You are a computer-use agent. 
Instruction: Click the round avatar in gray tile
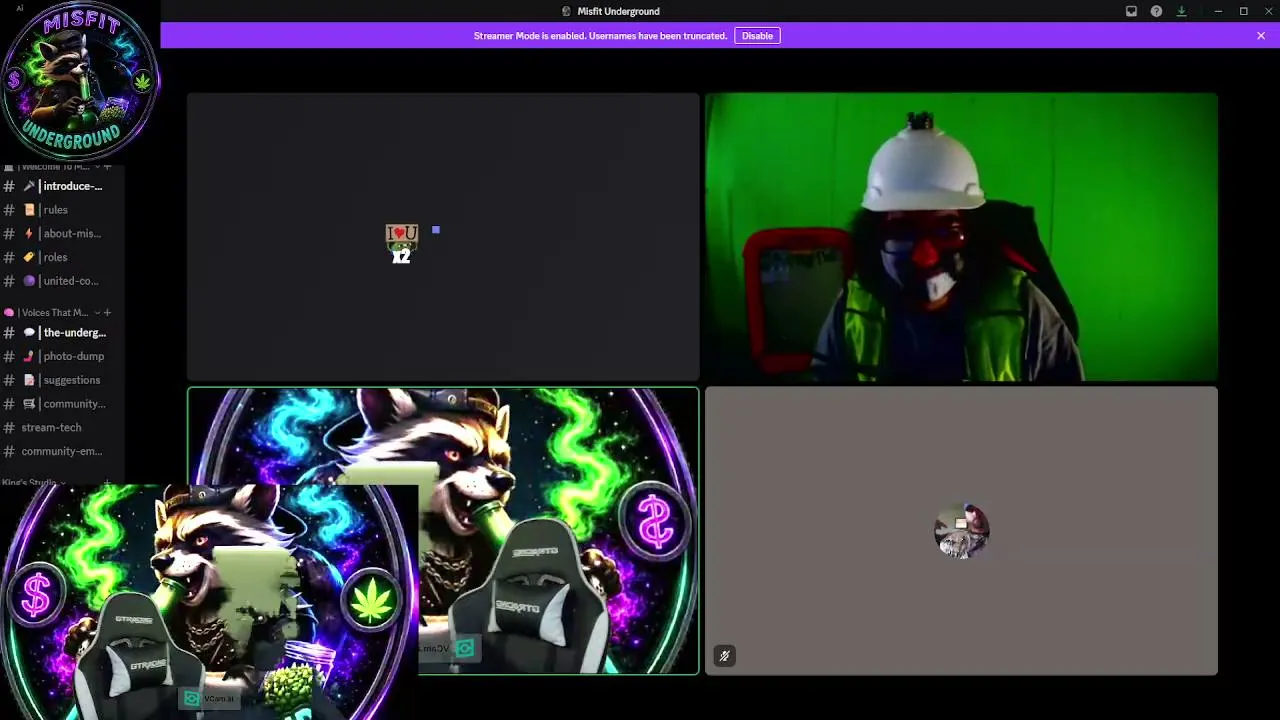[x=961, y=531]
